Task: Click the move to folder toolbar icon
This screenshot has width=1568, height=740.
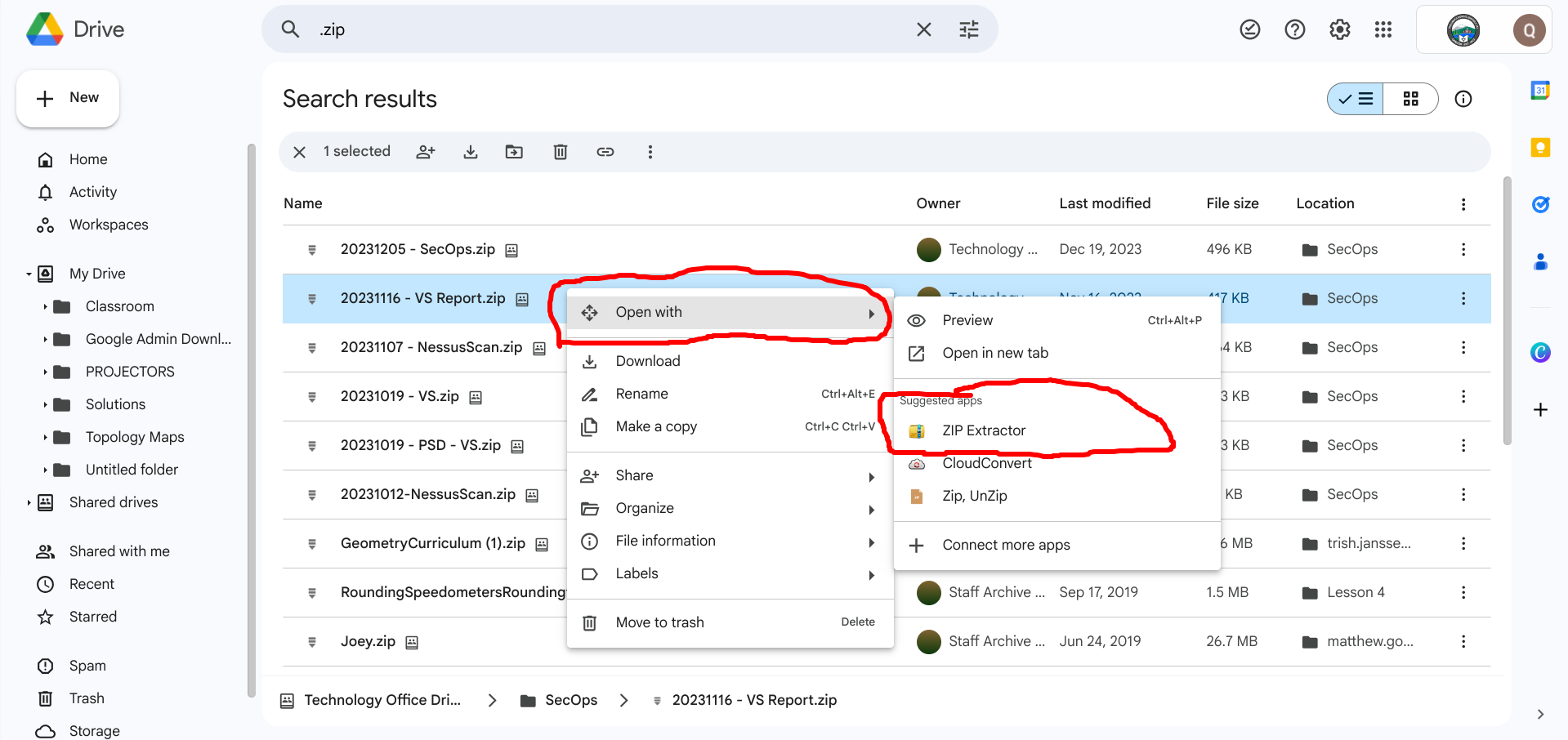Action: point(514,152)
